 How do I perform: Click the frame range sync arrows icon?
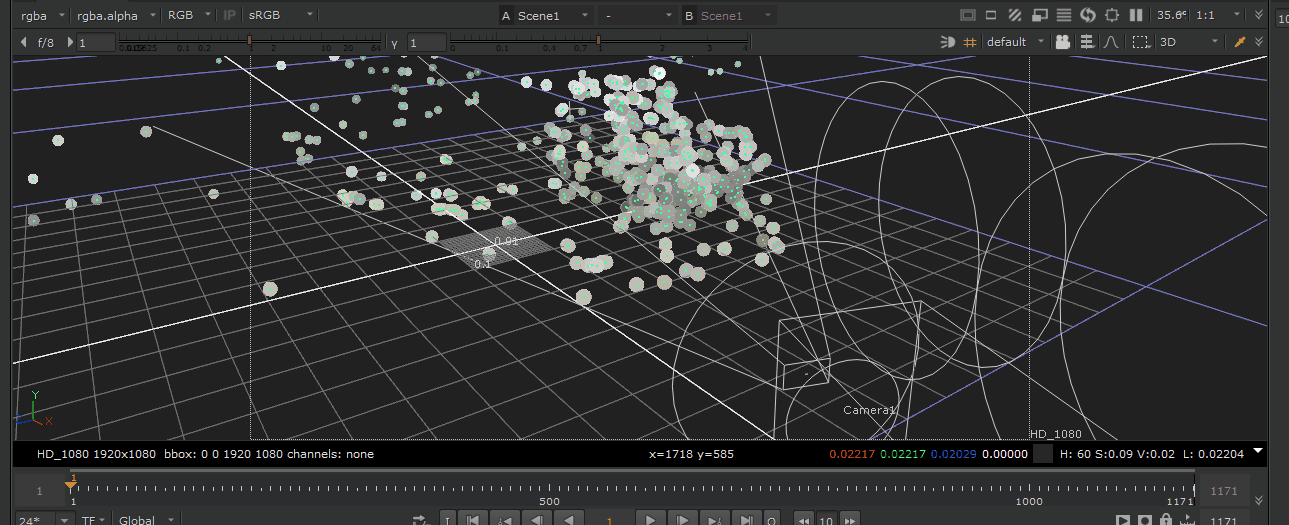click(420, 520)
